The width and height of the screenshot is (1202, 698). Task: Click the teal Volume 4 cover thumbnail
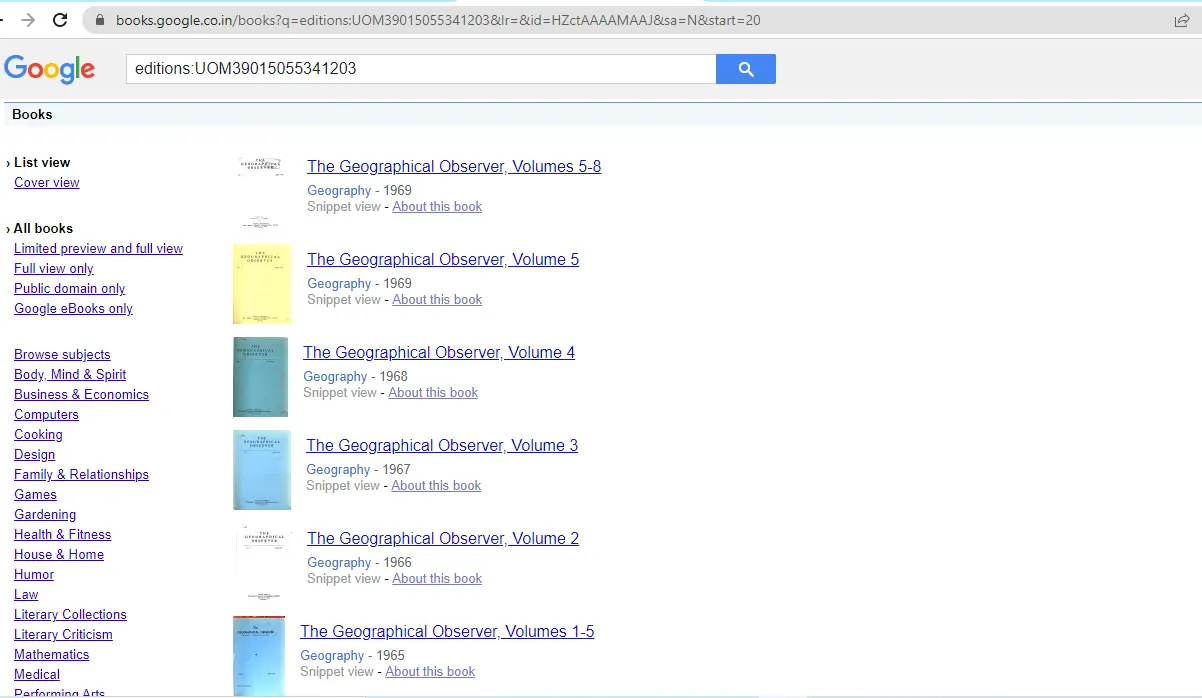click(260, 377)
